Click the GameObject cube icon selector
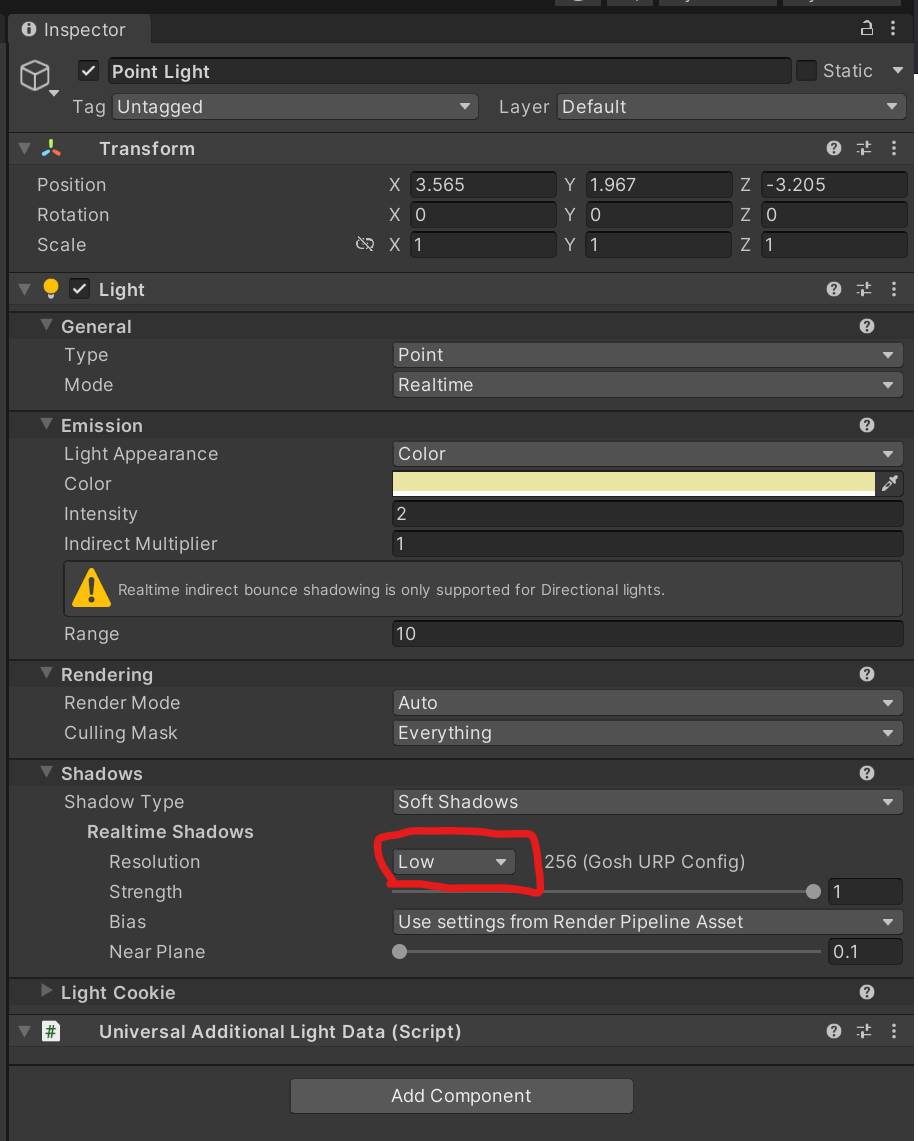 click(35, 76)
